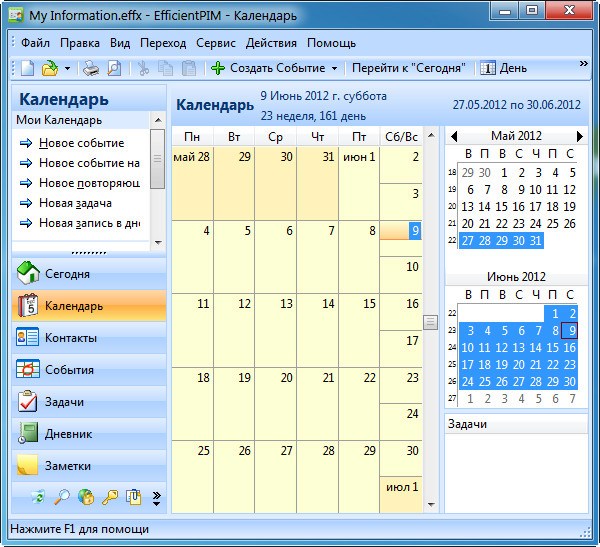Go to next month in mini calendar

pos(579,136)
